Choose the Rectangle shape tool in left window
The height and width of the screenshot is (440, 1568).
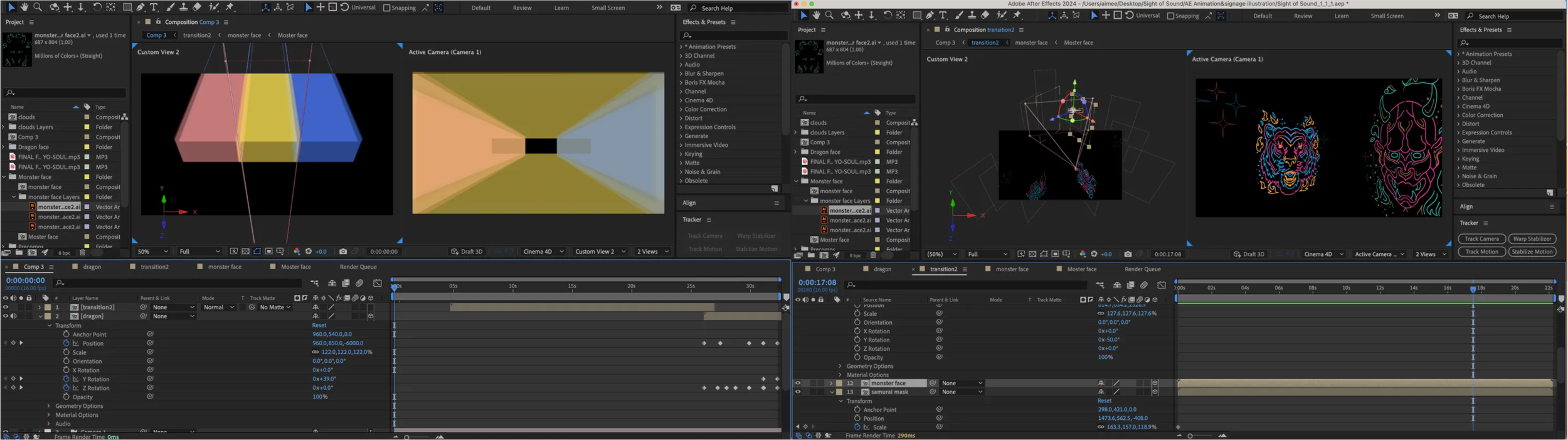[x=127, y=7]
